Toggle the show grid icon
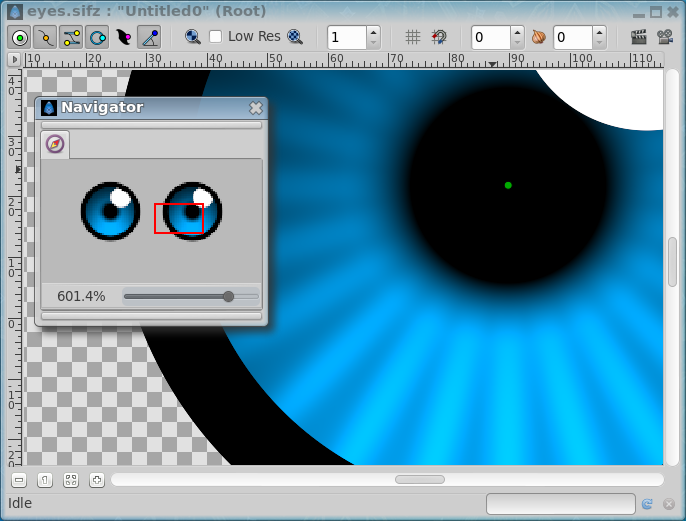 tap(413, 37)
